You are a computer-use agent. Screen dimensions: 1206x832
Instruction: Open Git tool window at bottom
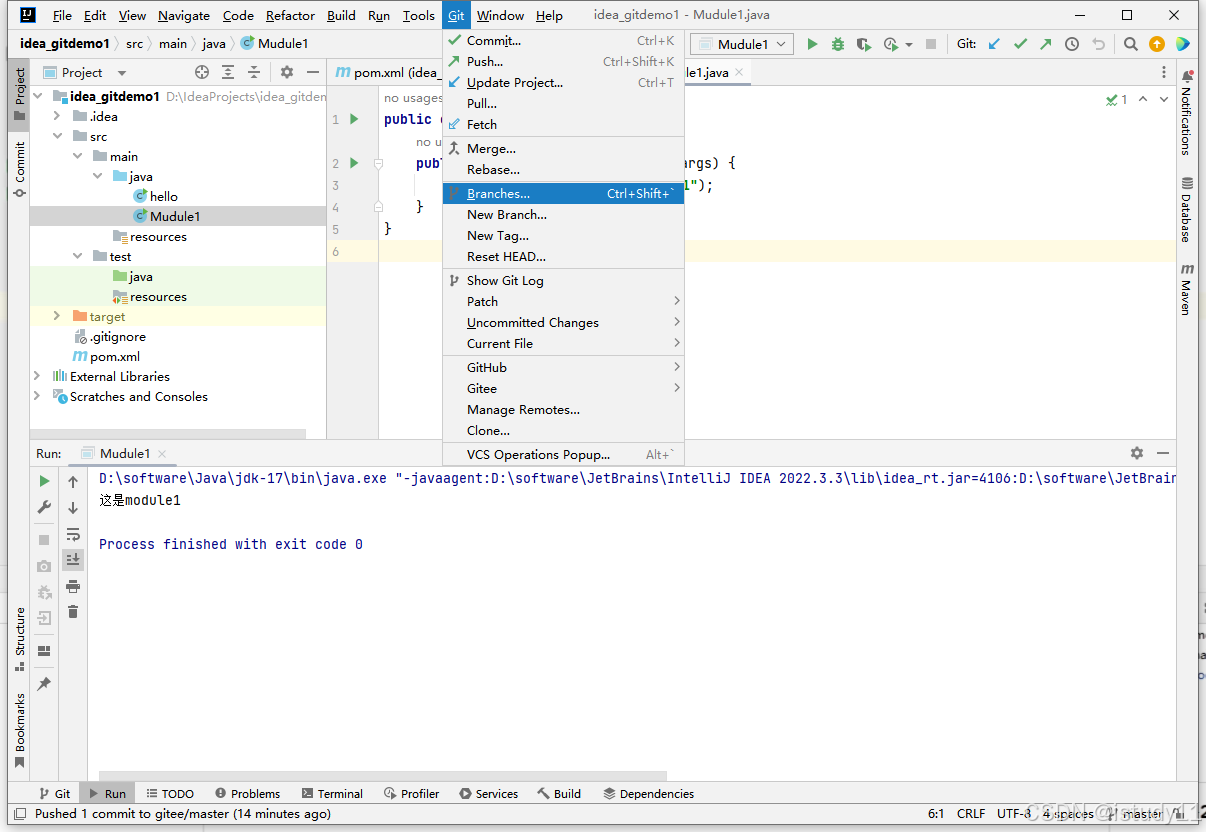(x=54, y=794)
